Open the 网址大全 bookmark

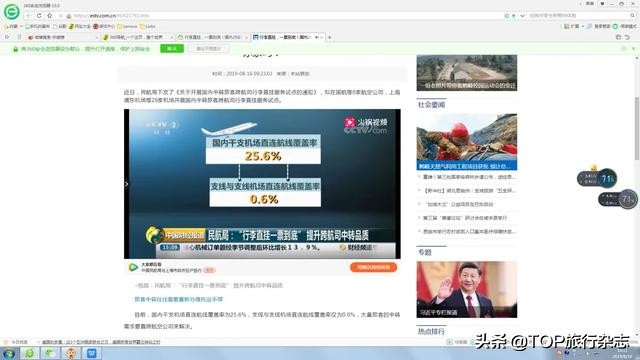[x=80, y=26]
